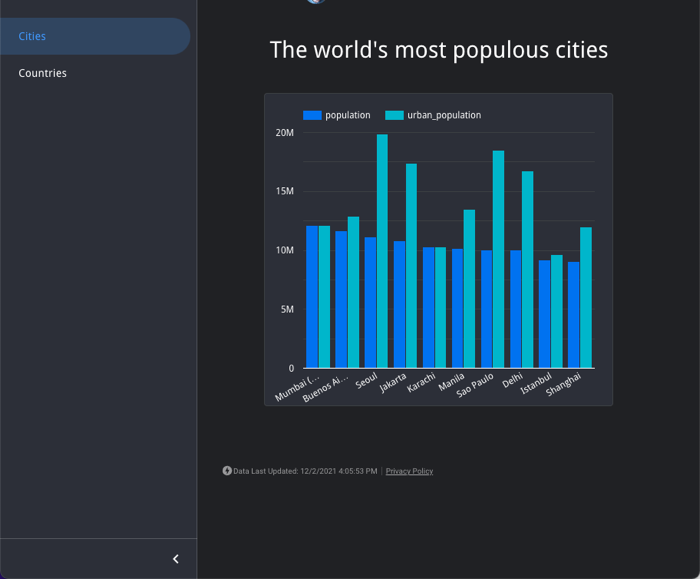Click the chart title text
Screen dimensions: 700x579
[x=438, y=50]
